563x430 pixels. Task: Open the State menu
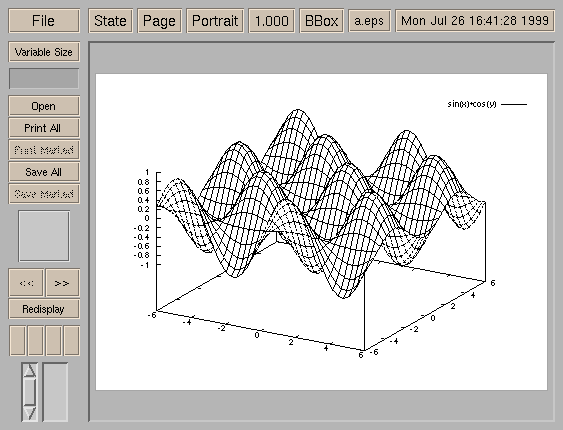110,21
